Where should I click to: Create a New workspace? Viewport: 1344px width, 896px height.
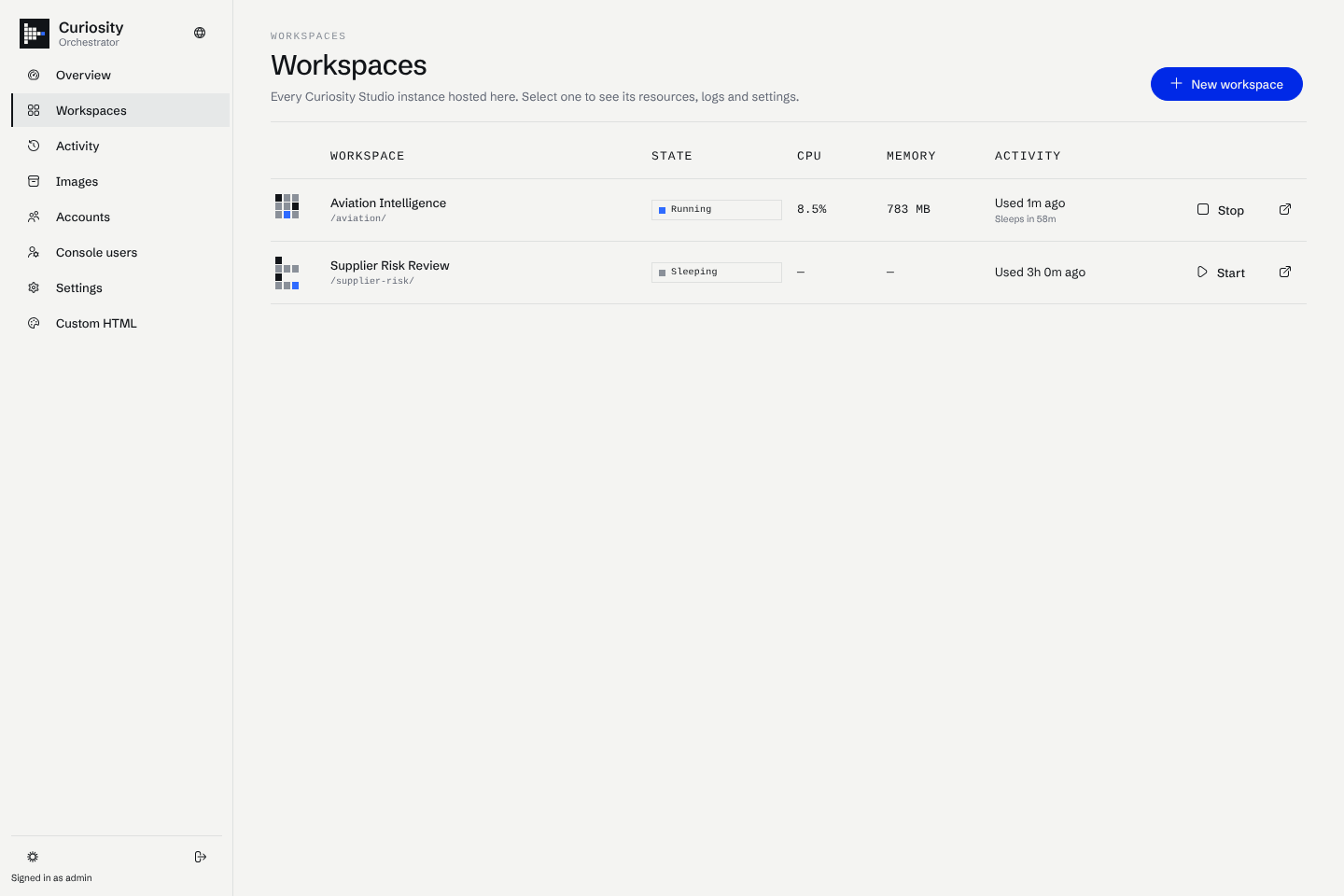click(1226, 84)
